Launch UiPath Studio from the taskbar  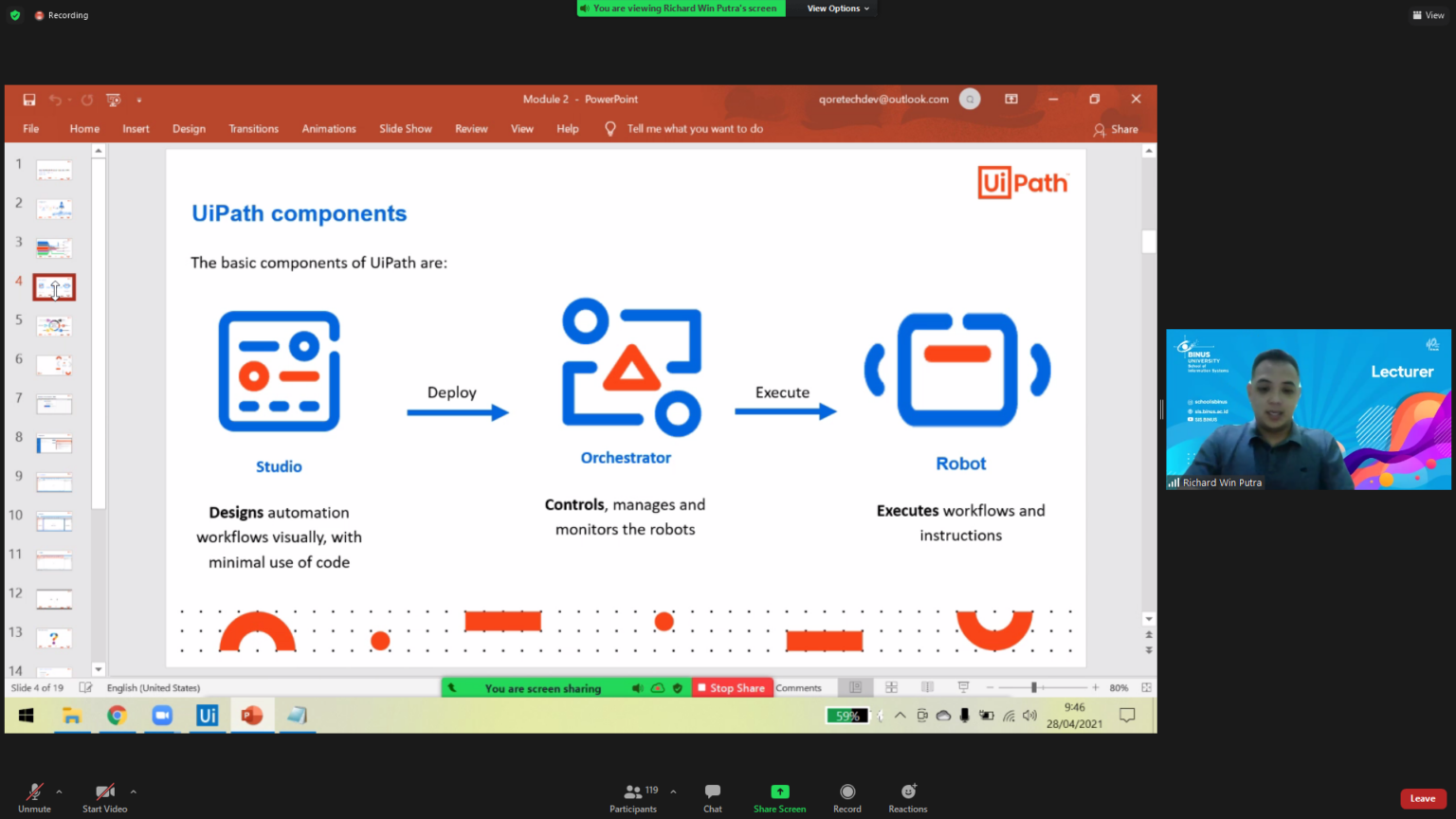click(x=207, y=716)
